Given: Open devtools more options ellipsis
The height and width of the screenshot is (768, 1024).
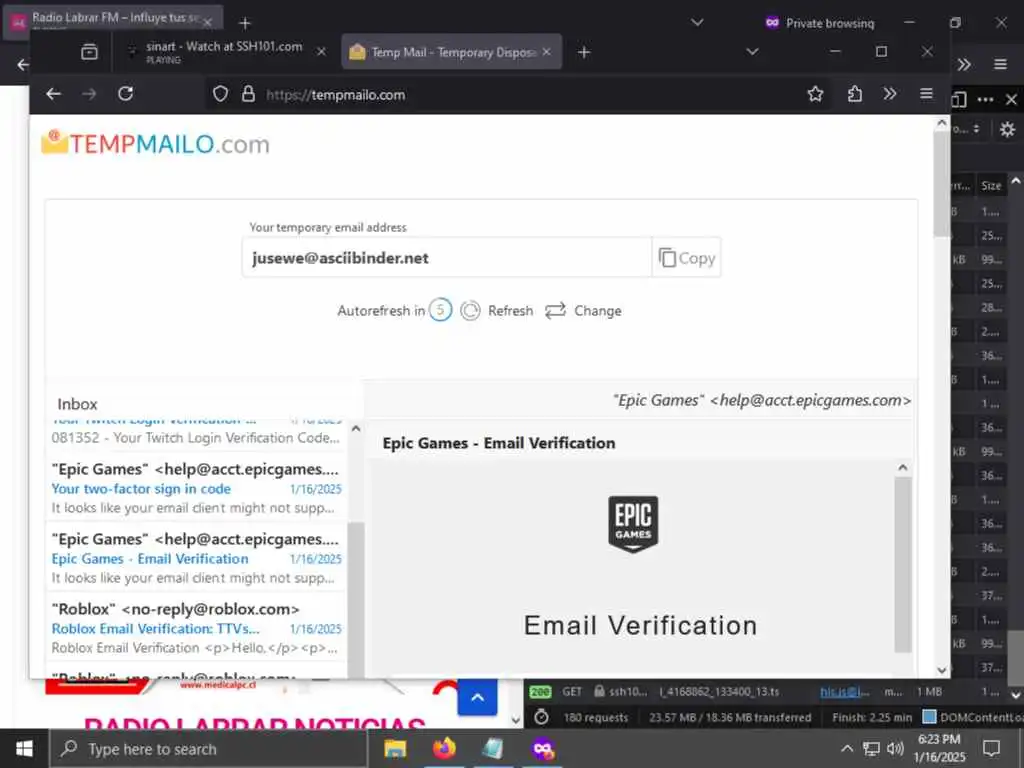Looking at the screenshot, I should click(x=985, y=99).
